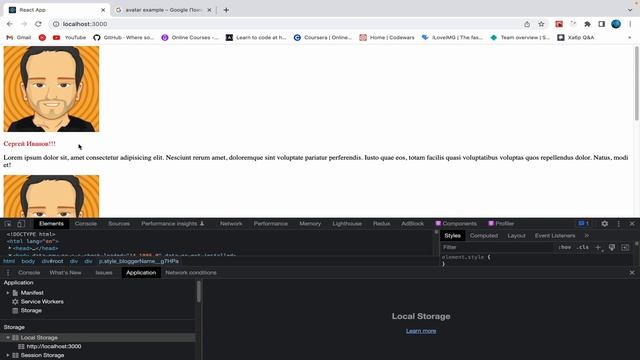Go back with the browser back arrow
The width and height of the screenshot is (640, 360).
[x=9, y=24]
